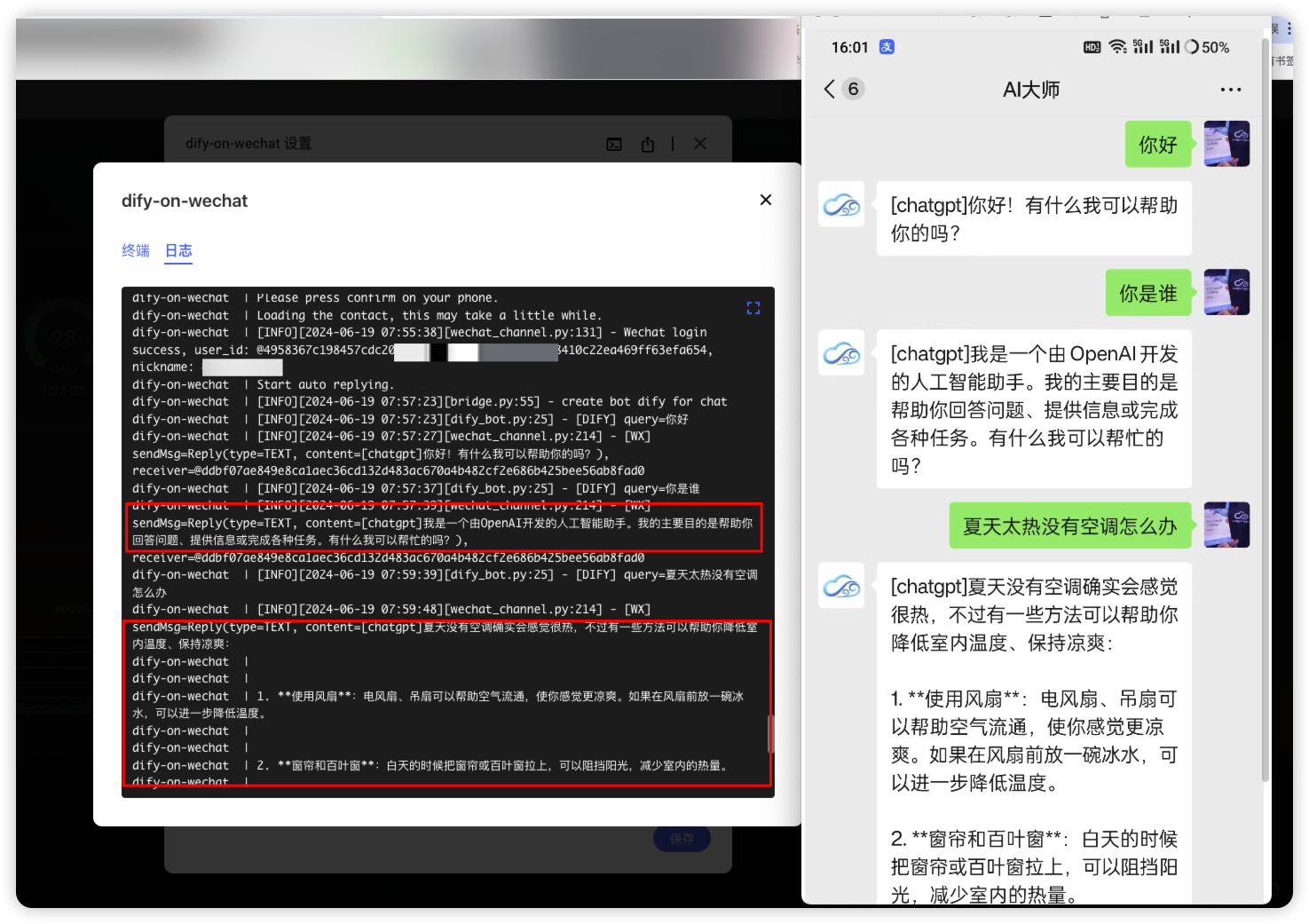Click the log line query=你是谁
This screenshot has width=1309, height=924.
point(661,488)
